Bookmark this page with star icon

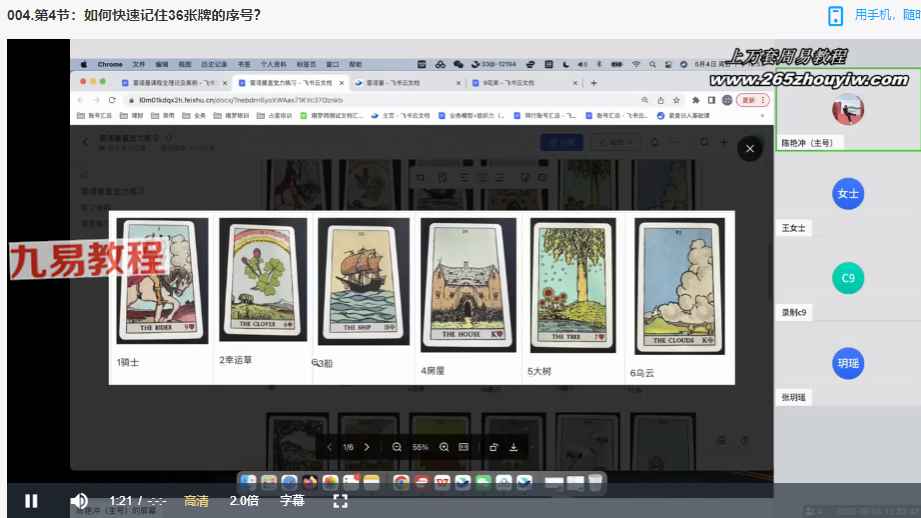click(676, 100)
